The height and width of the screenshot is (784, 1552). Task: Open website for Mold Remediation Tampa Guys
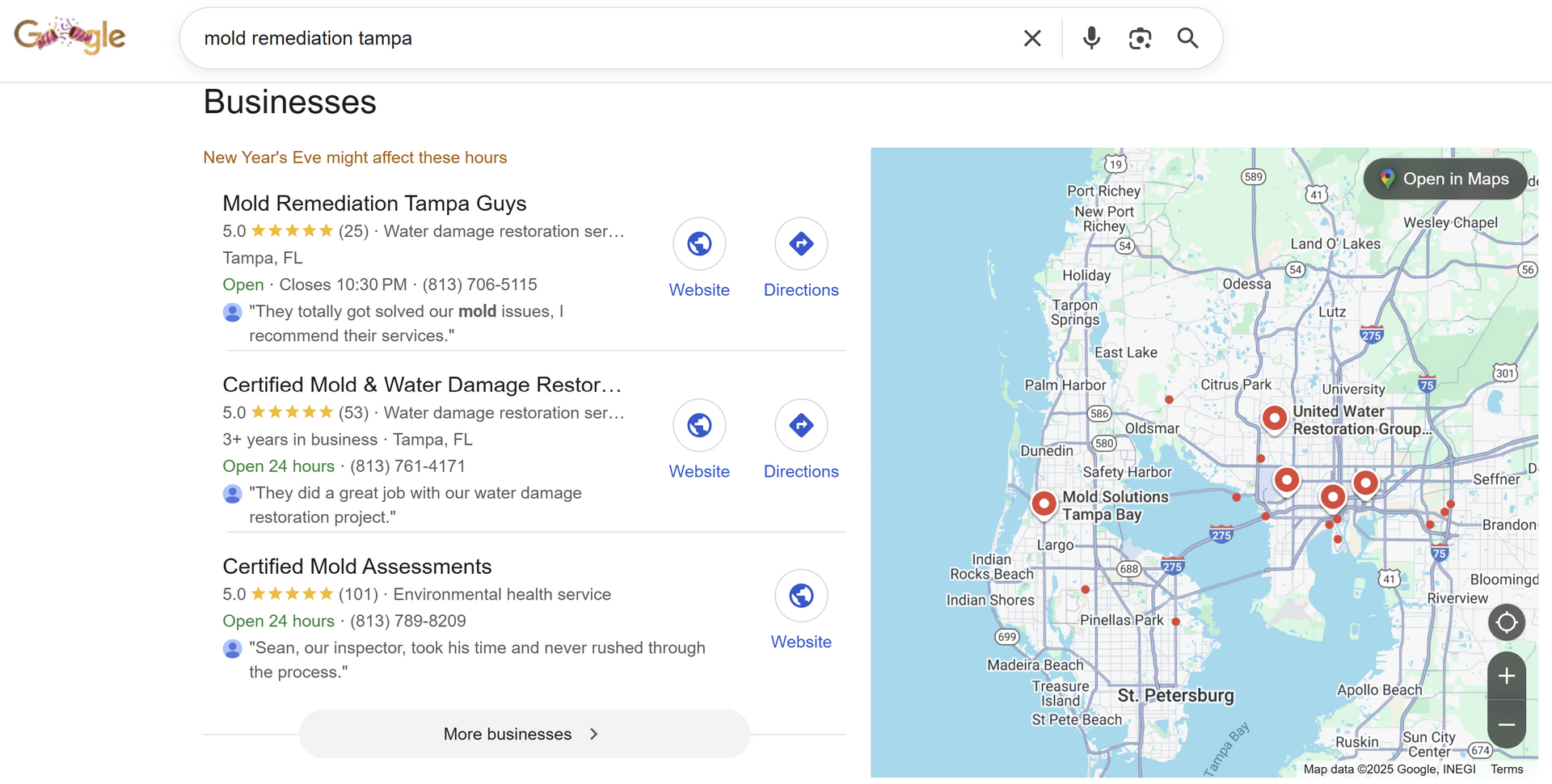pyautogui.click(x=699, y=243)
